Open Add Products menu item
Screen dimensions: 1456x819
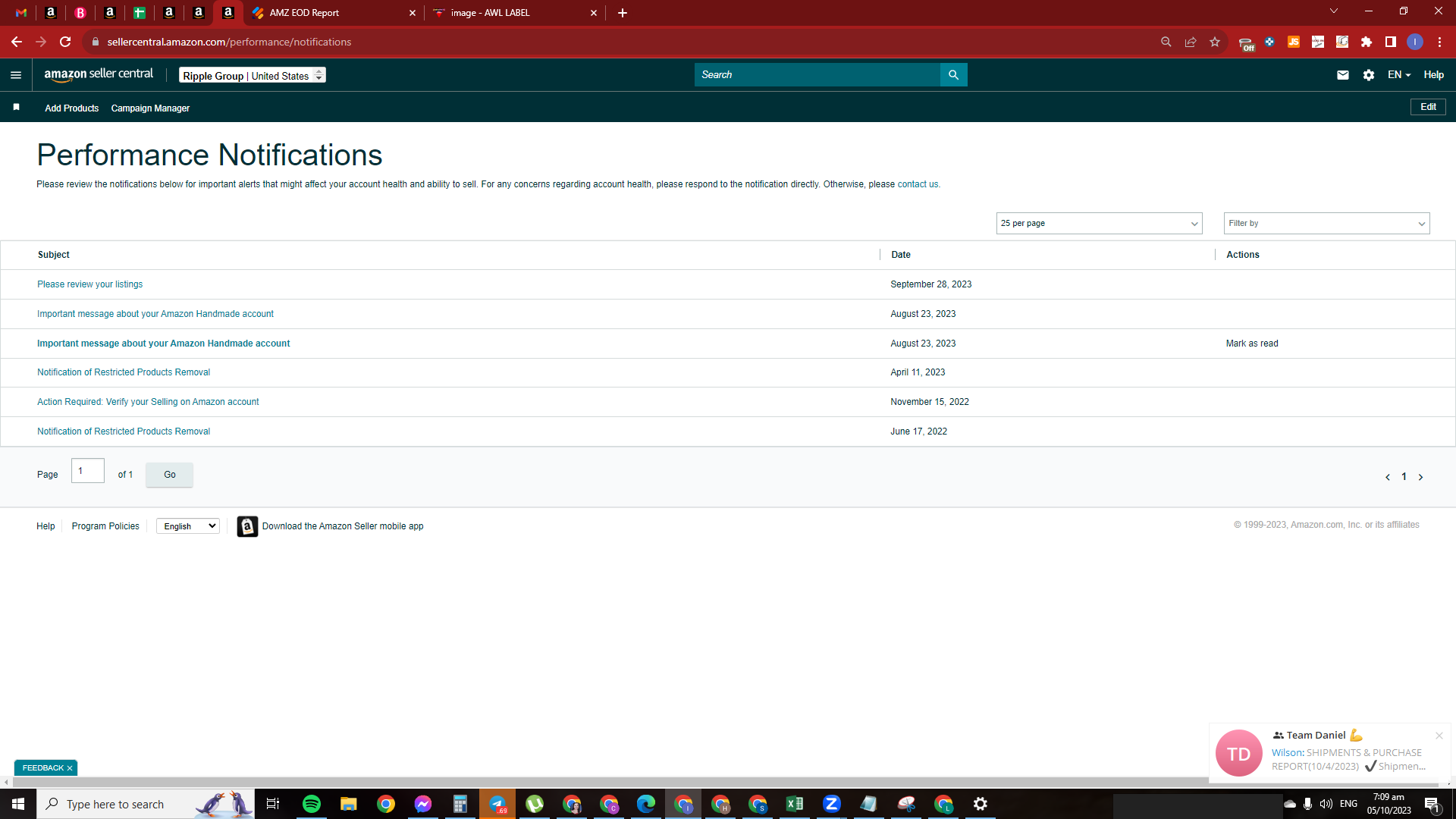pyautogui.click(x=71, y=108)
